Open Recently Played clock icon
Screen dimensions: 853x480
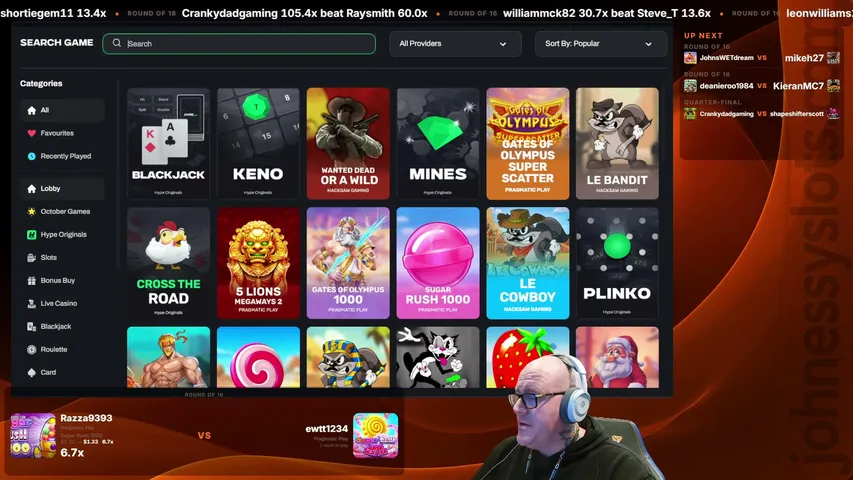point(32,156)
